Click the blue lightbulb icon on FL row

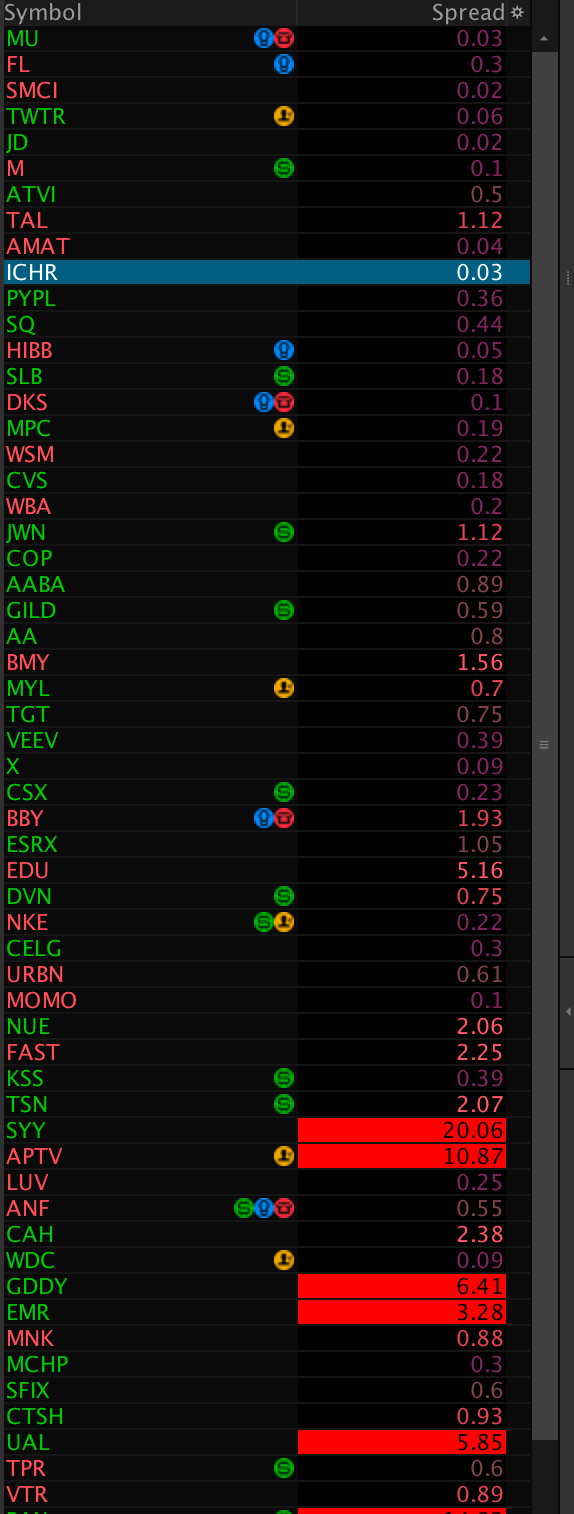pyautogui.click(x=284, y=65)
